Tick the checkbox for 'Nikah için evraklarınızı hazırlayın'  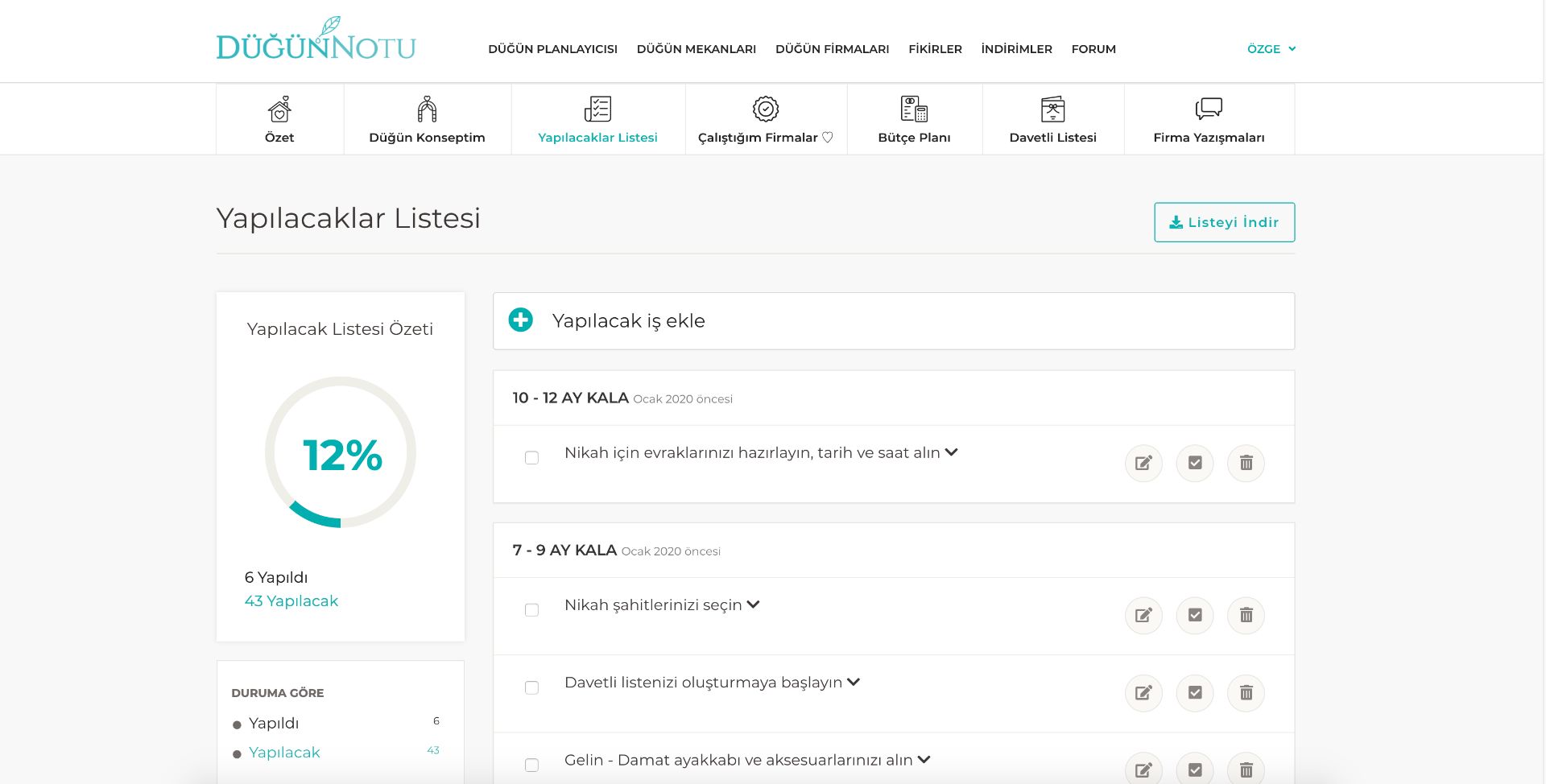[531, 457]
